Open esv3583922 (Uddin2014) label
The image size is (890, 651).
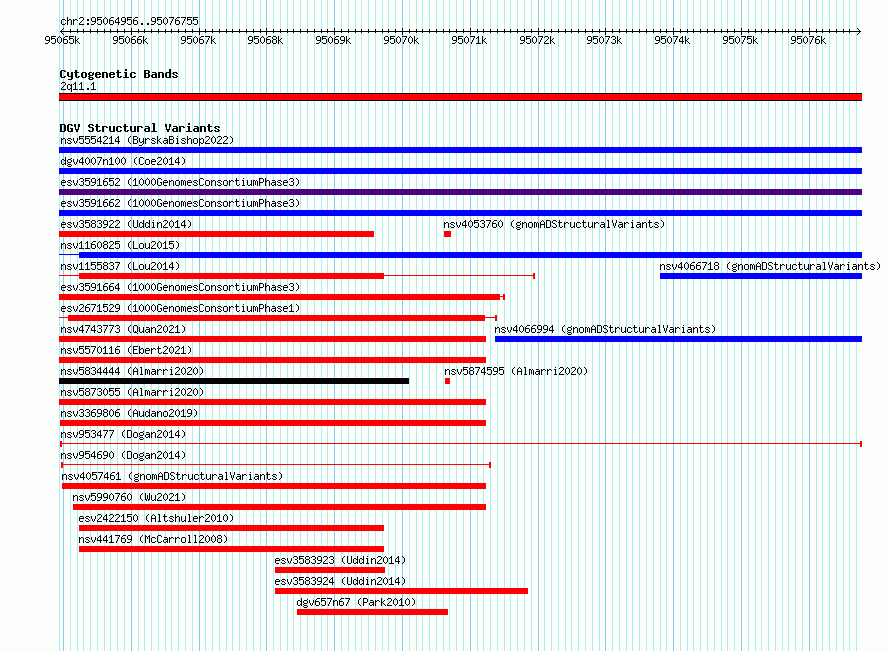126,224
